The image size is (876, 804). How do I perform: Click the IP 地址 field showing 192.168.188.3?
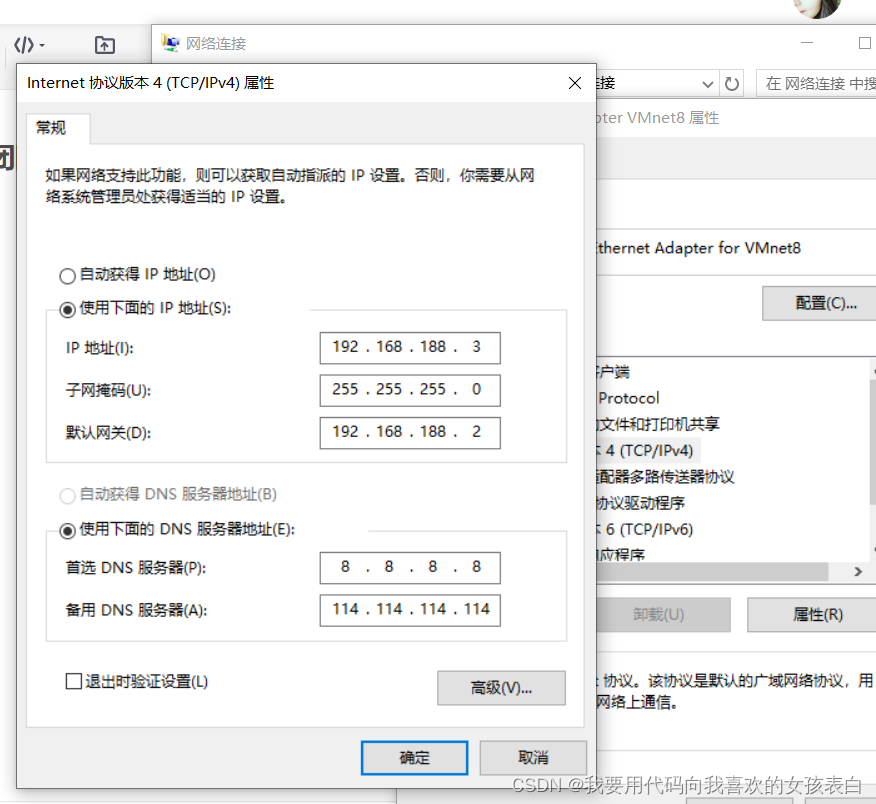[x=409, y=348]
